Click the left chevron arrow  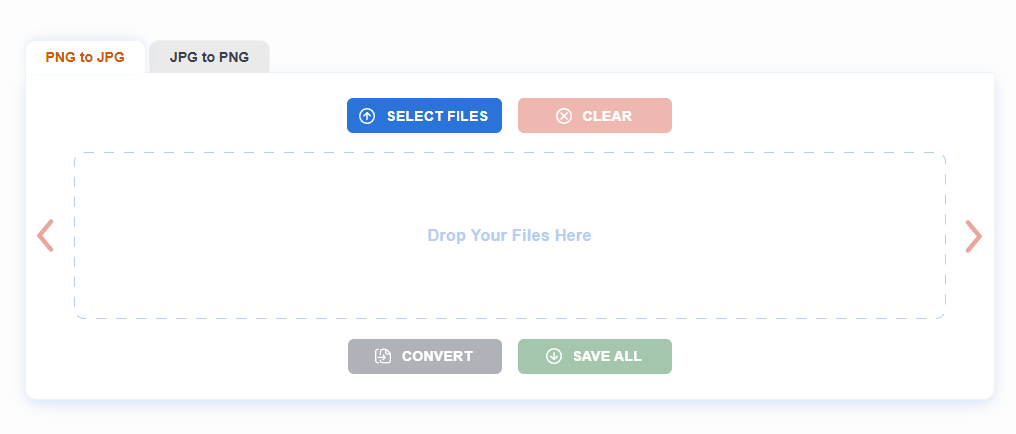click(45, 236)
